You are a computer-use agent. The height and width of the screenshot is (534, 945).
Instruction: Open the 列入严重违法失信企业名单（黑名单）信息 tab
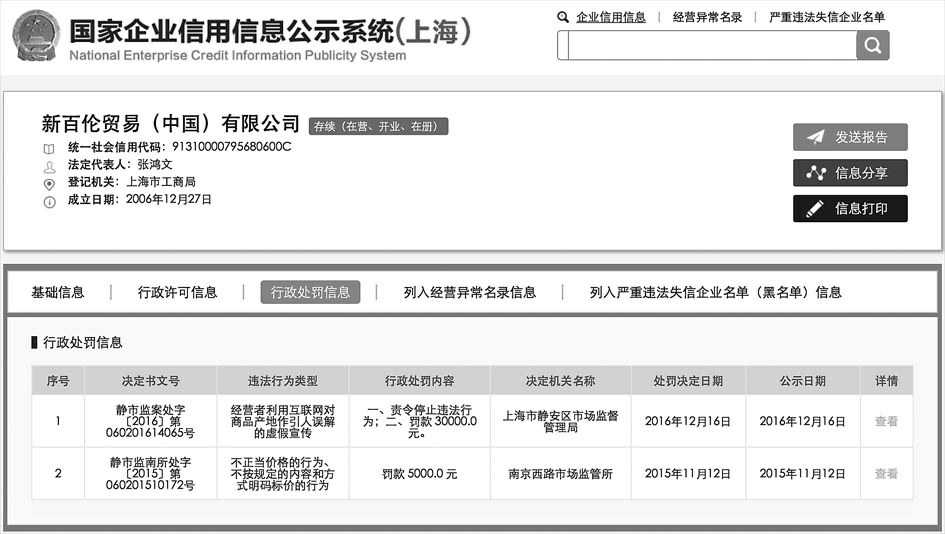(715, 292)
